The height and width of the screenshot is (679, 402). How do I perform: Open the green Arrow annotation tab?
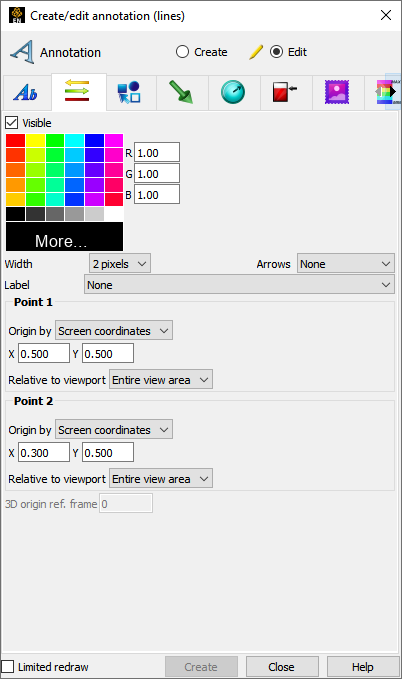pyautogui.click(x=182, y=92)
